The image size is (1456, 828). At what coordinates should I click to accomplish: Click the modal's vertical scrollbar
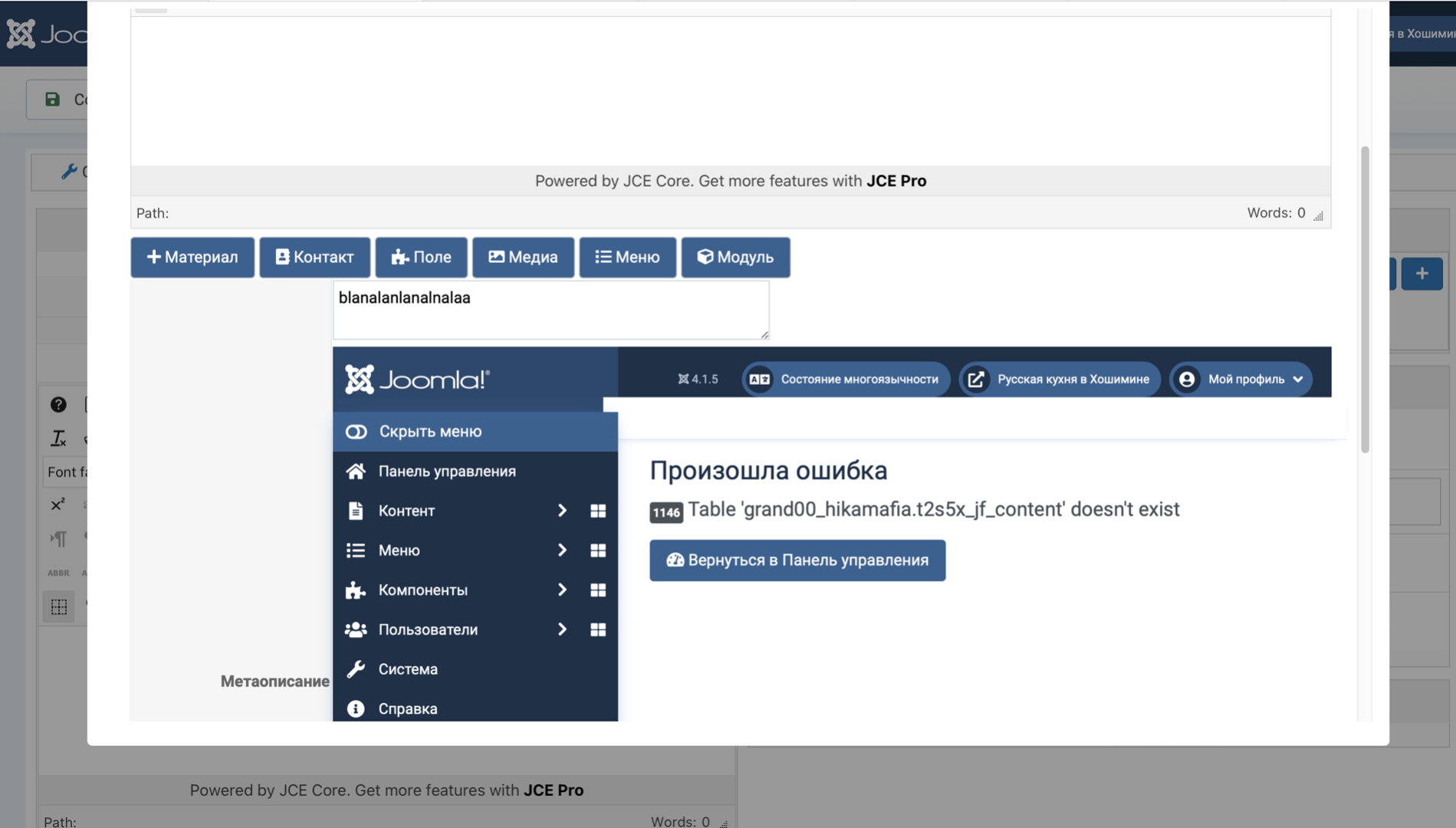(x=1365, y=299)
